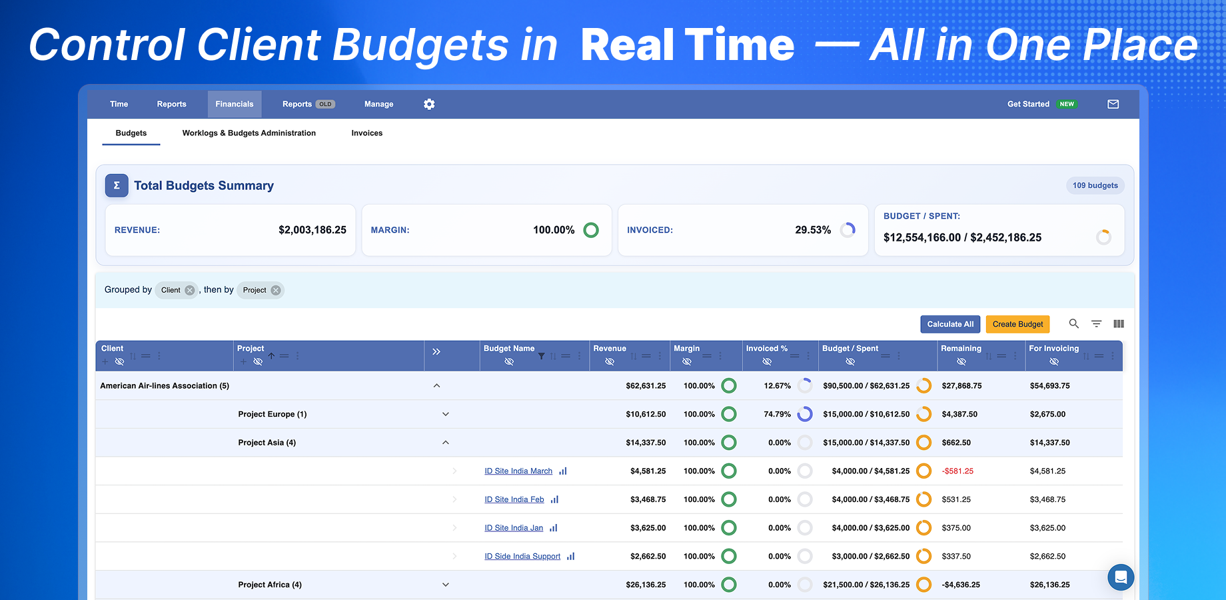This screenshot has width=1226, height=600.
Task: Expand the Project Africa group
Action: pyautogui.click(x=446, y=585)
